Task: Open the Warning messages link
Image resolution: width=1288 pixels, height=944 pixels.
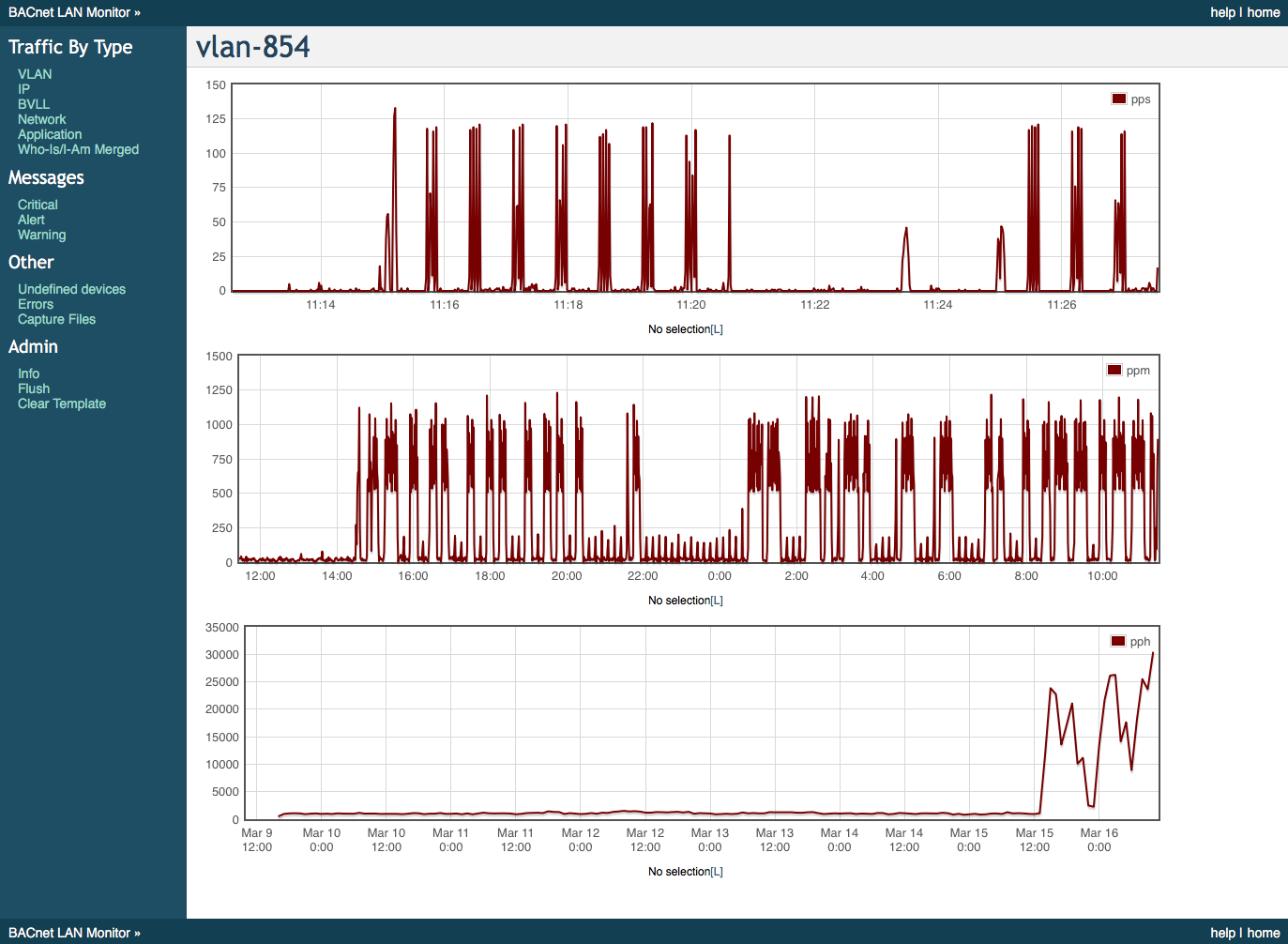Action: 41,235
